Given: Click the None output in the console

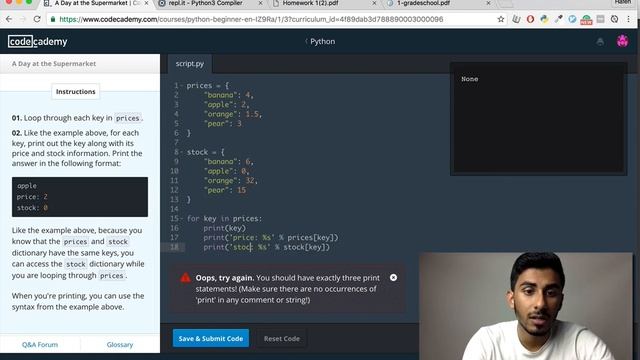Looking at the screenshot, I should click(x=469, y=79).
